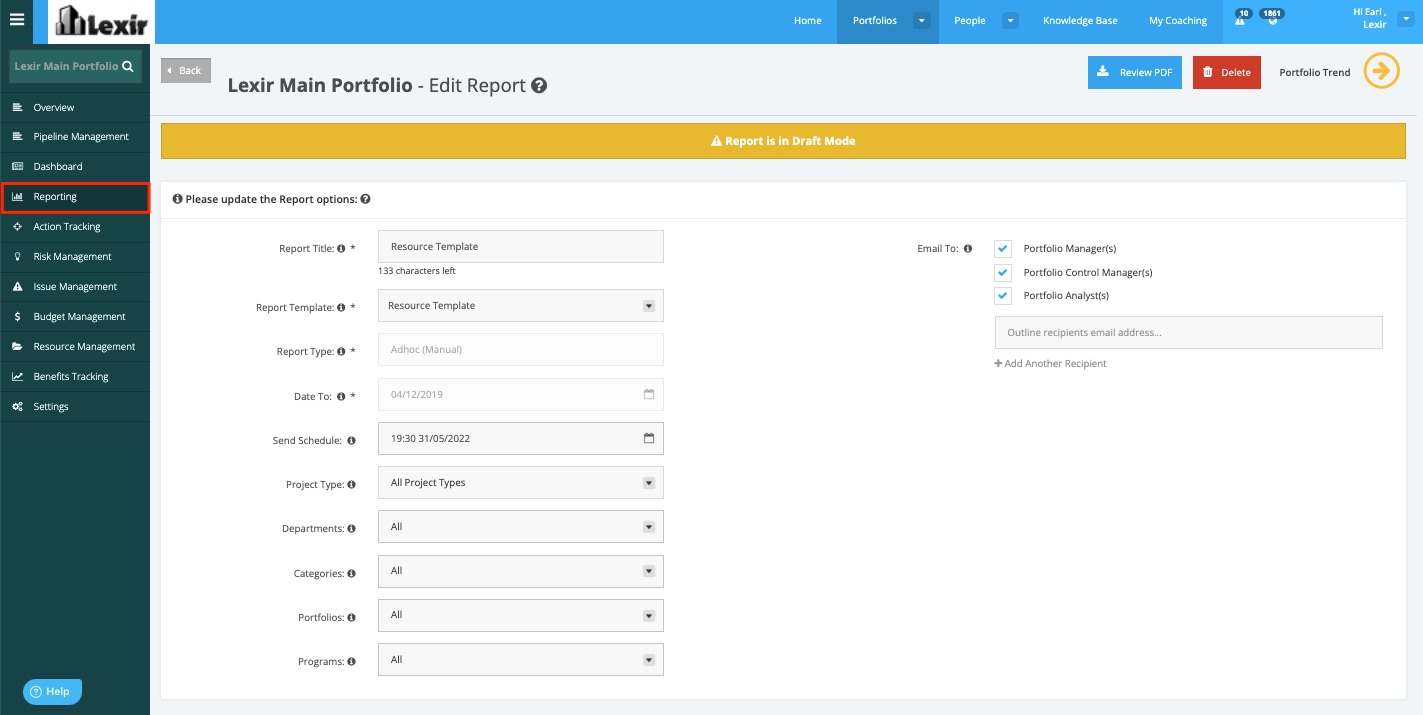The image size is (1423, 715).
Task: Click info icon next to Project Type
Action: (x=352, y=485)
